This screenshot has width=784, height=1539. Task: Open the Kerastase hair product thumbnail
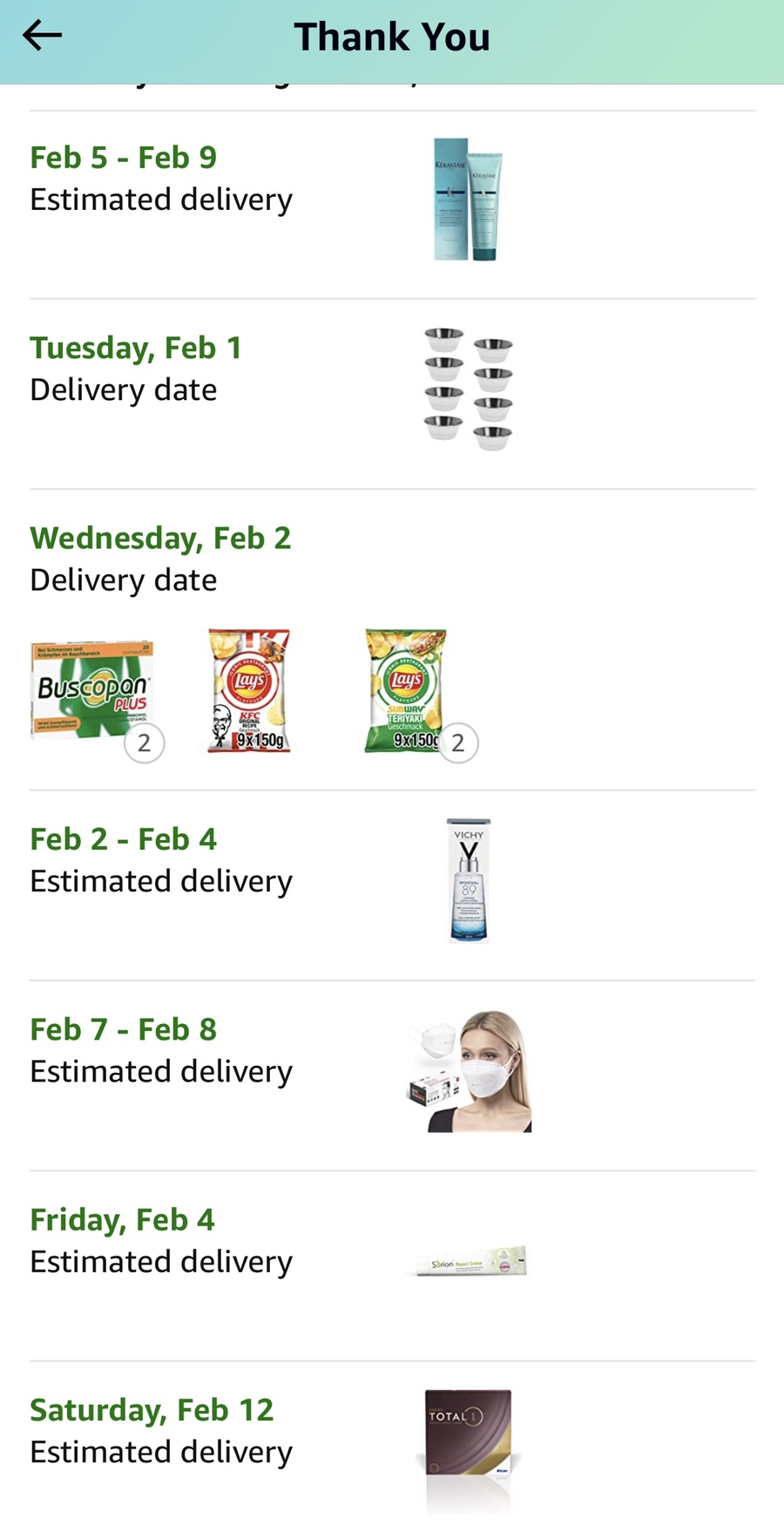[x=469, y=200]
